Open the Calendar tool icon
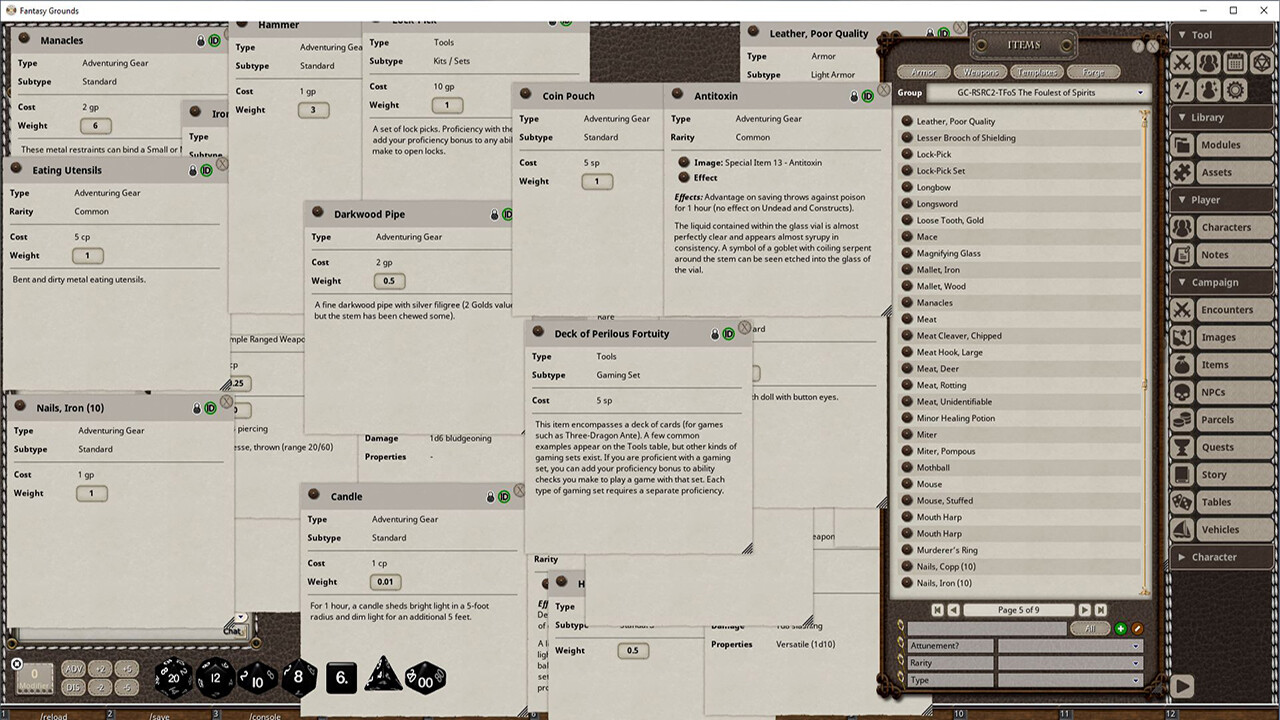Screen dimensions: 1280x720 pyautogui.click(x=1235, y=61)
